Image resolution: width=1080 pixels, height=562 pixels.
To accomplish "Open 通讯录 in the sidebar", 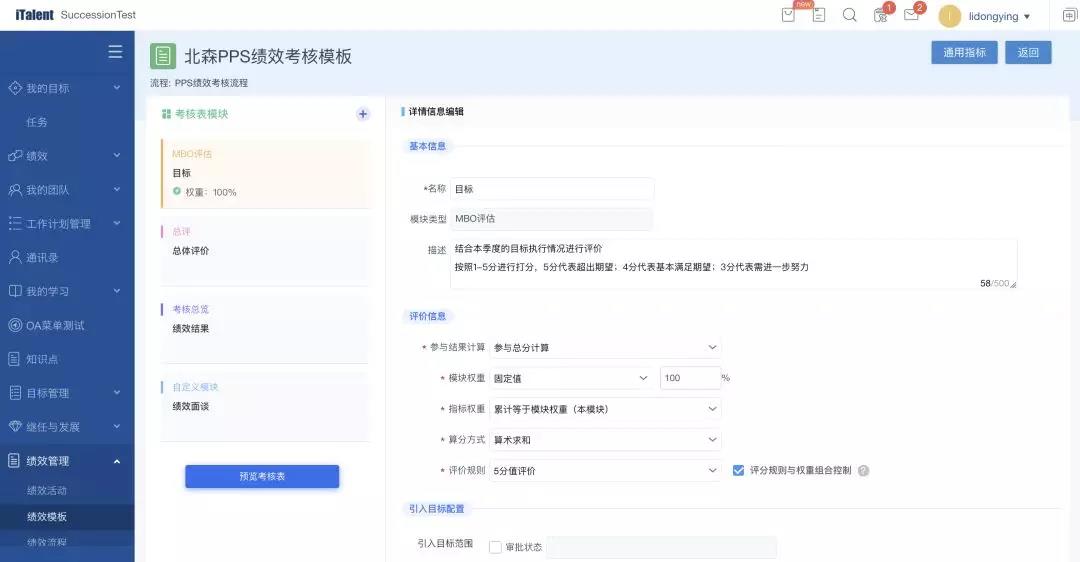I will coord(42,258).
